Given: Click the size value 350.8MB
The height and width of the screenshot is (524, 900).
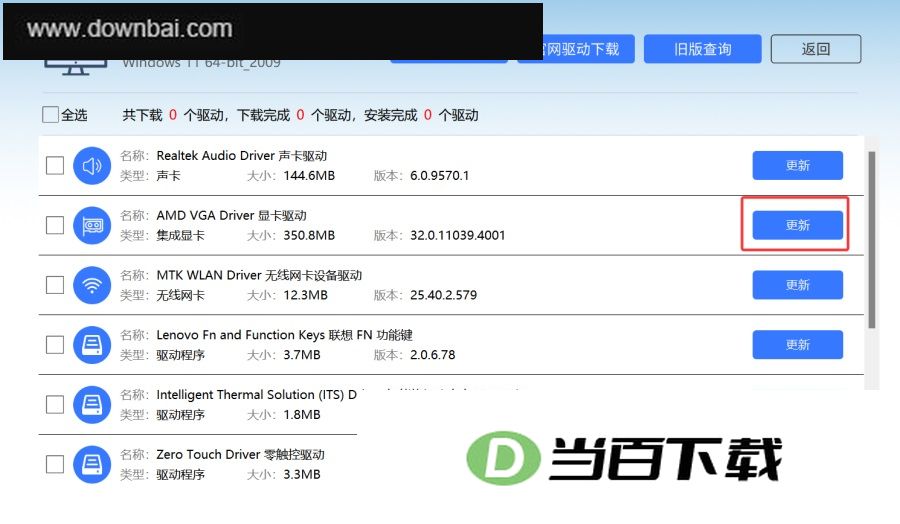Looking at the screenshot, I should tap(309, 235).
